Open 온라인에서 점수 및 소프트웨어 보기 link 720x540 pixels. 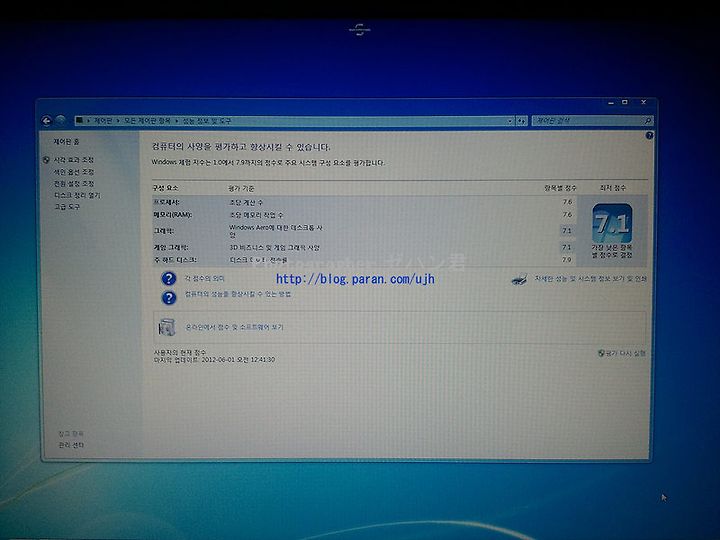coord(234,327)
